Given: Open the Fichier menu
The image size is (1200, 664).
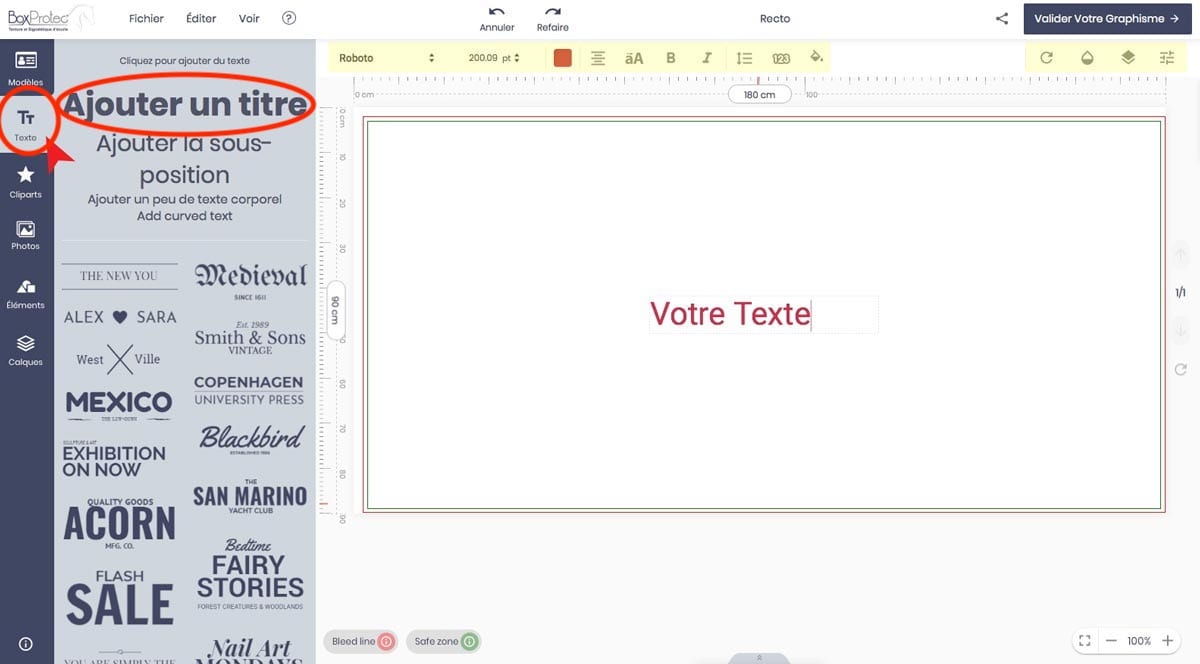Looking at the screenshot, I should click(x=146, y=19).
